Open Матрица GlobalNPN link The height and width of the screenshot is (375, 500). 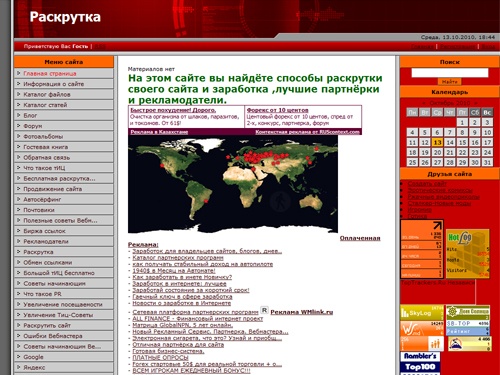click(183, 325)
